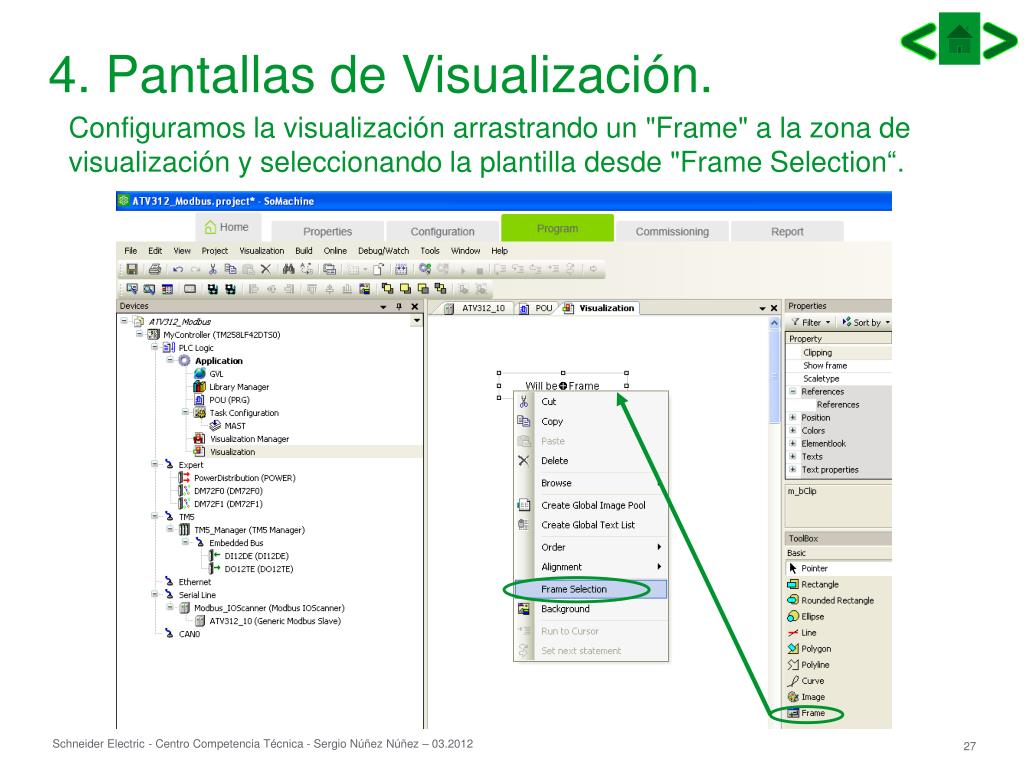Choose Create Global Image Pool
1024x768 pixels.
point(590,505)
